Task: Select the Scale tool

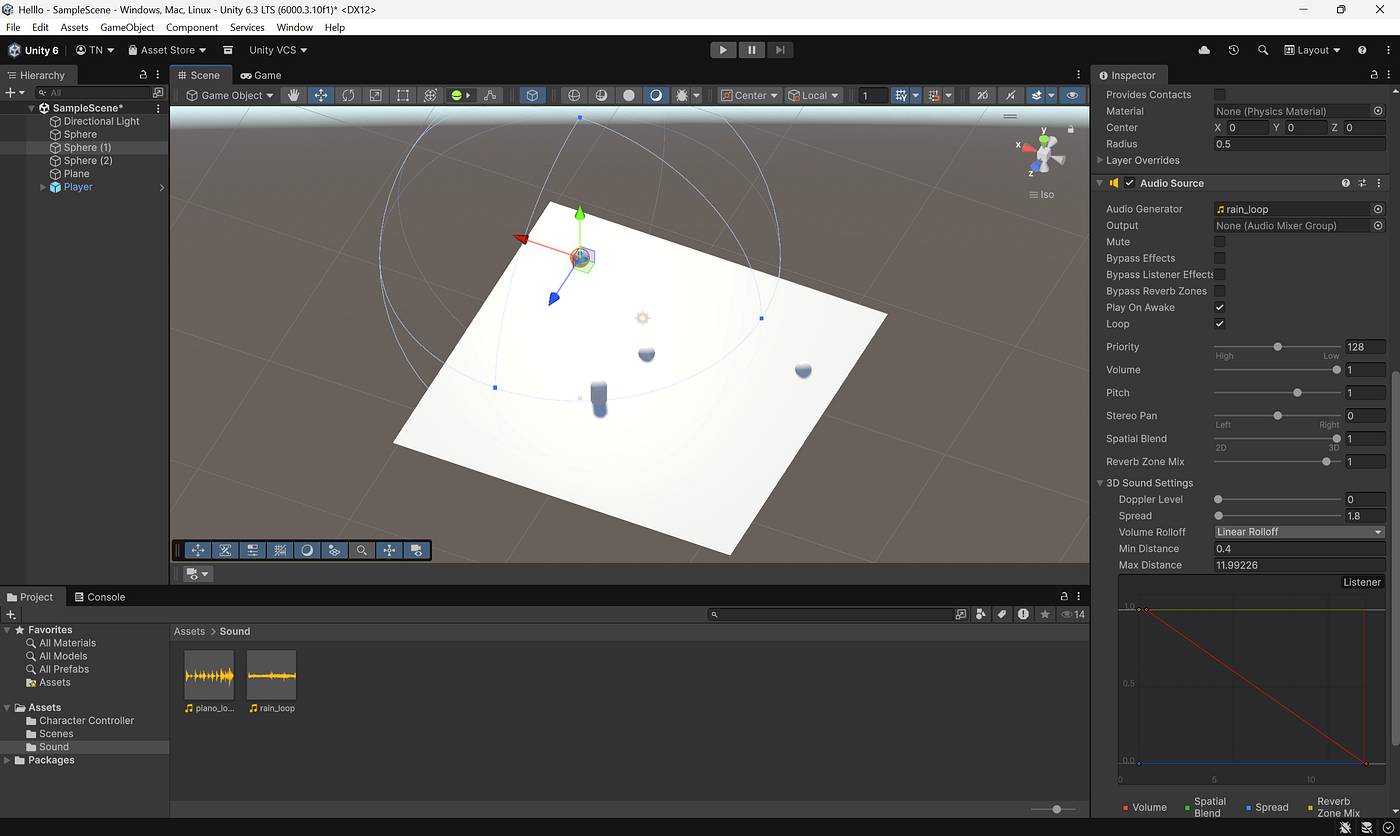Action: [376, 95]
